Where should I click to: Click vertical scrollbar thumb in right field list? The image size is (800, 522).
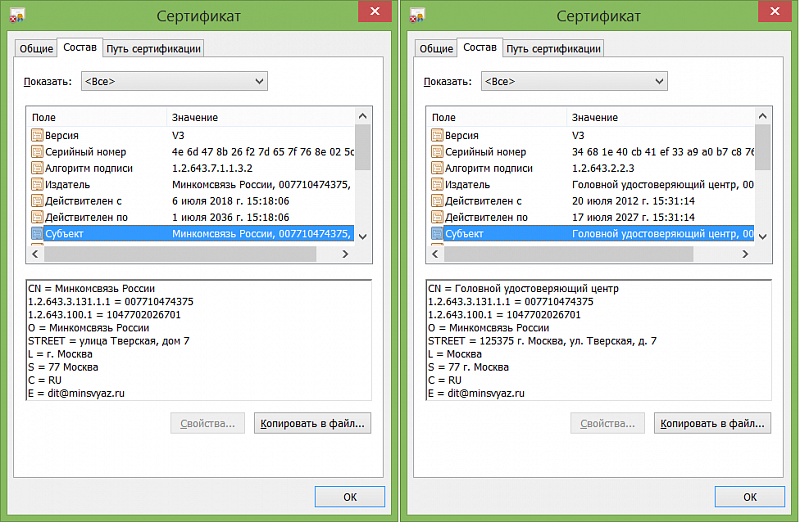click(x=763, y=147)
